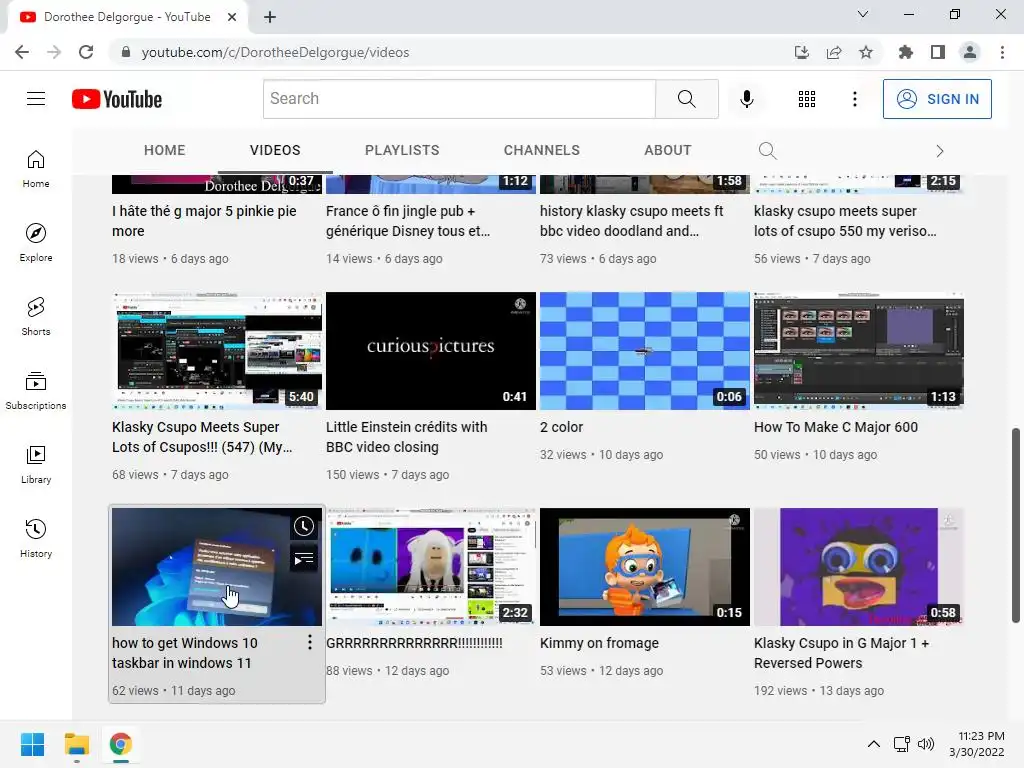This screenshot has height=768, width=1024.
Task: Open the PLAYLISTS tab
Action: tap(402, 150)
